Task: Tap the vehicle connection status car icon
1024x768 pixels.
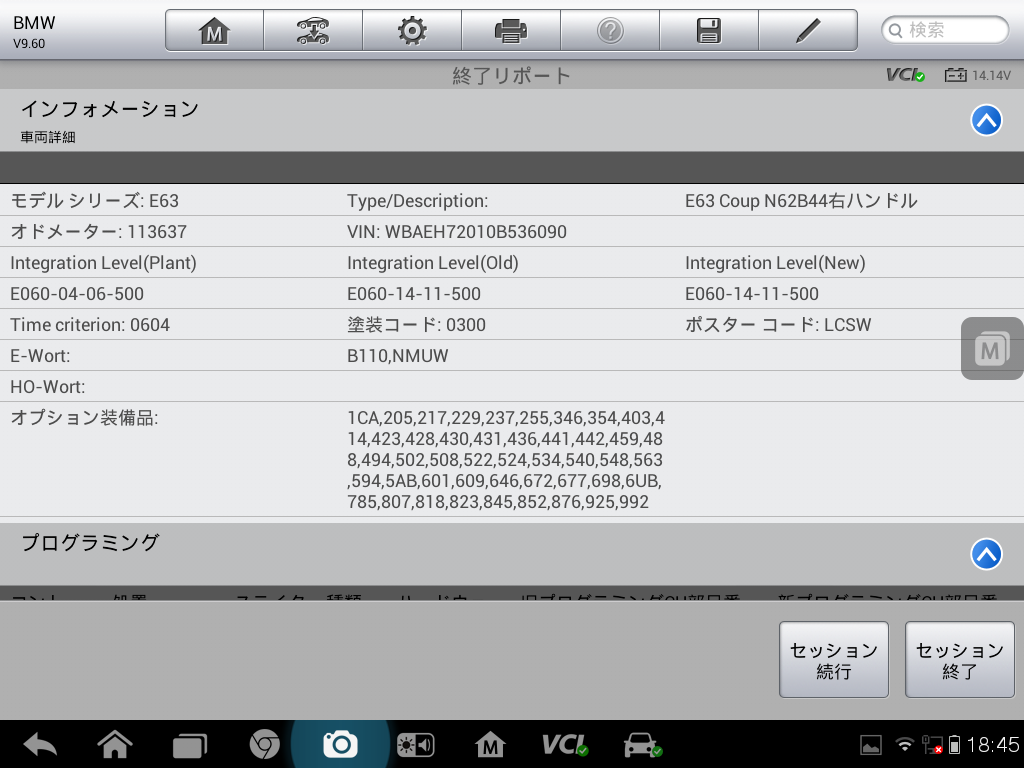Action: tap(643, 745)
